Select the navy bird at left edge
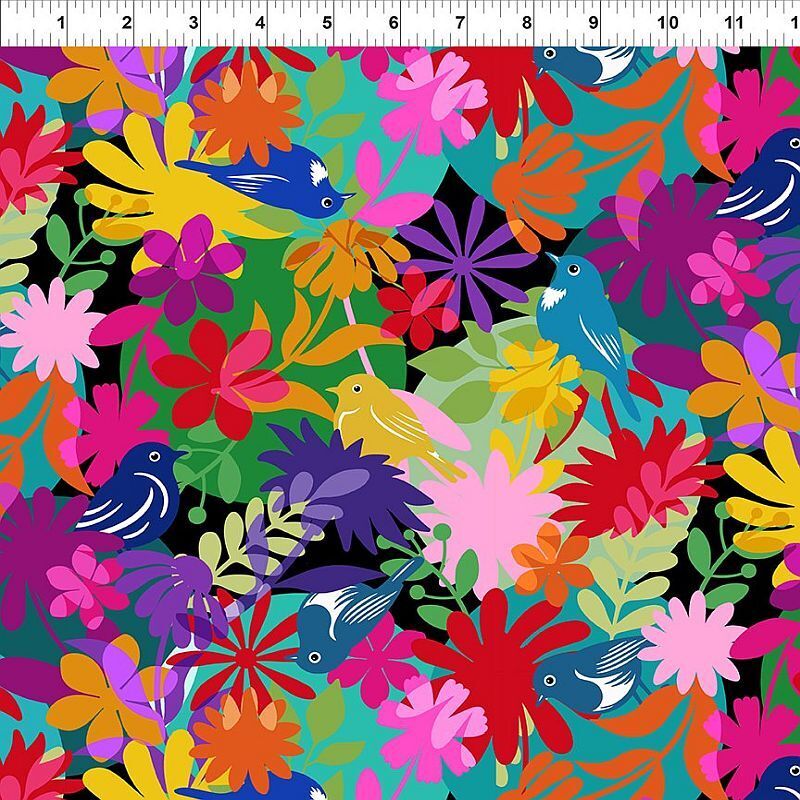The width and height of the screenshot is (800, 800). coord(135,492)
